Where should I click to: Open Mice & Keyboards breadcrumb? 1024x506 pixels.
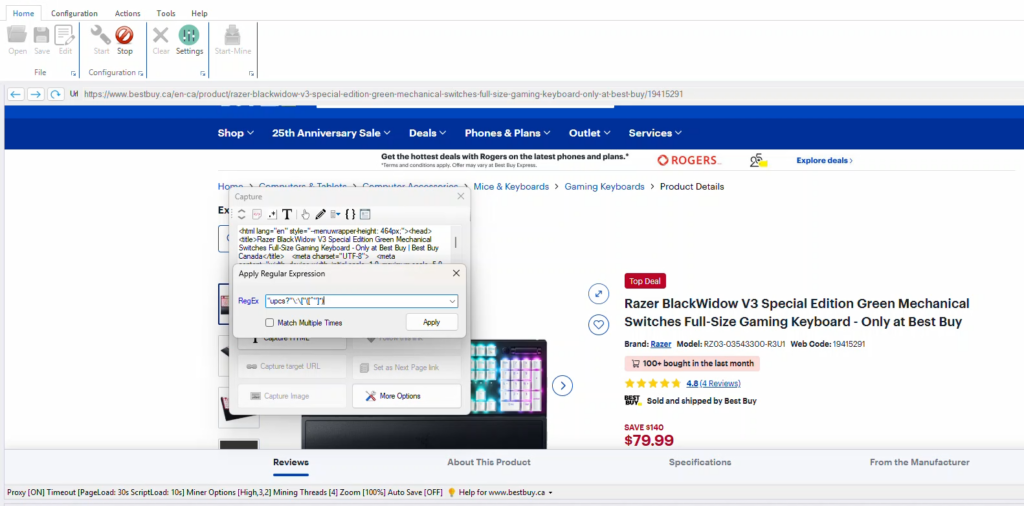point(511,187)
